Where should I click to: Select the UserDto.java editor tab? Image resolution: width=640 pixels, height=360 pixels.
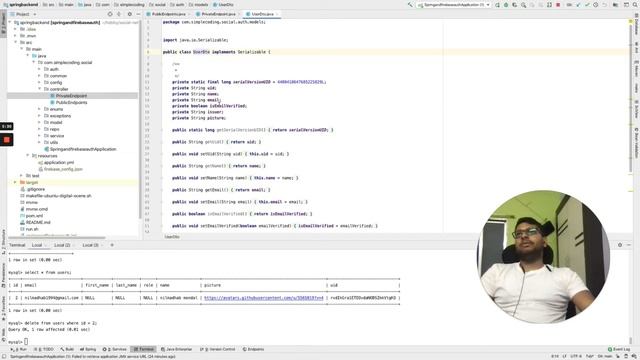tap(262, 14)
